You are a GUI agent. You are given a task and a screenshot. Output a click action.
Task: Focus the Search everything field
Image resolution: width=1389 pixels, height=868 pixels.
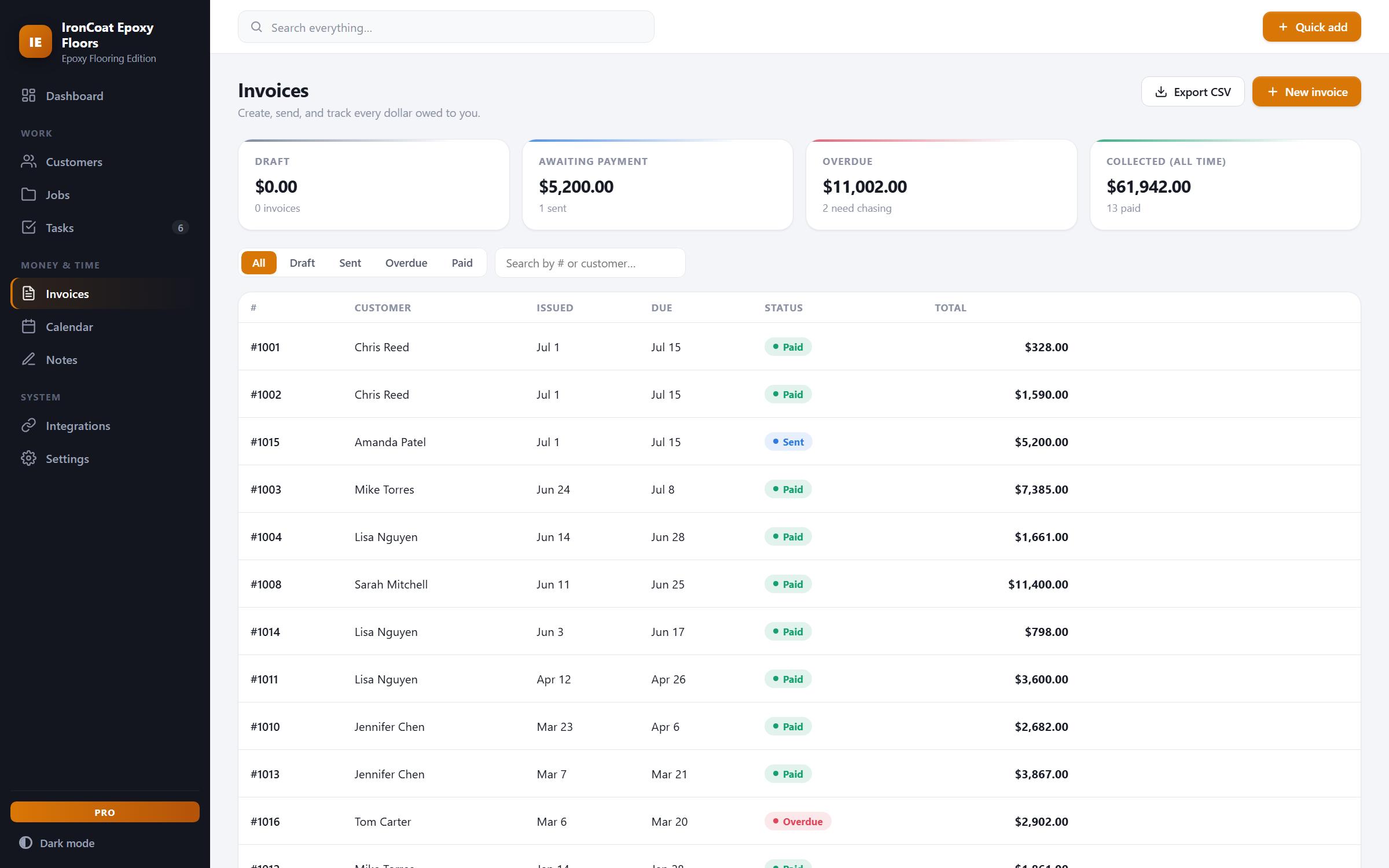tap(446, 27)
